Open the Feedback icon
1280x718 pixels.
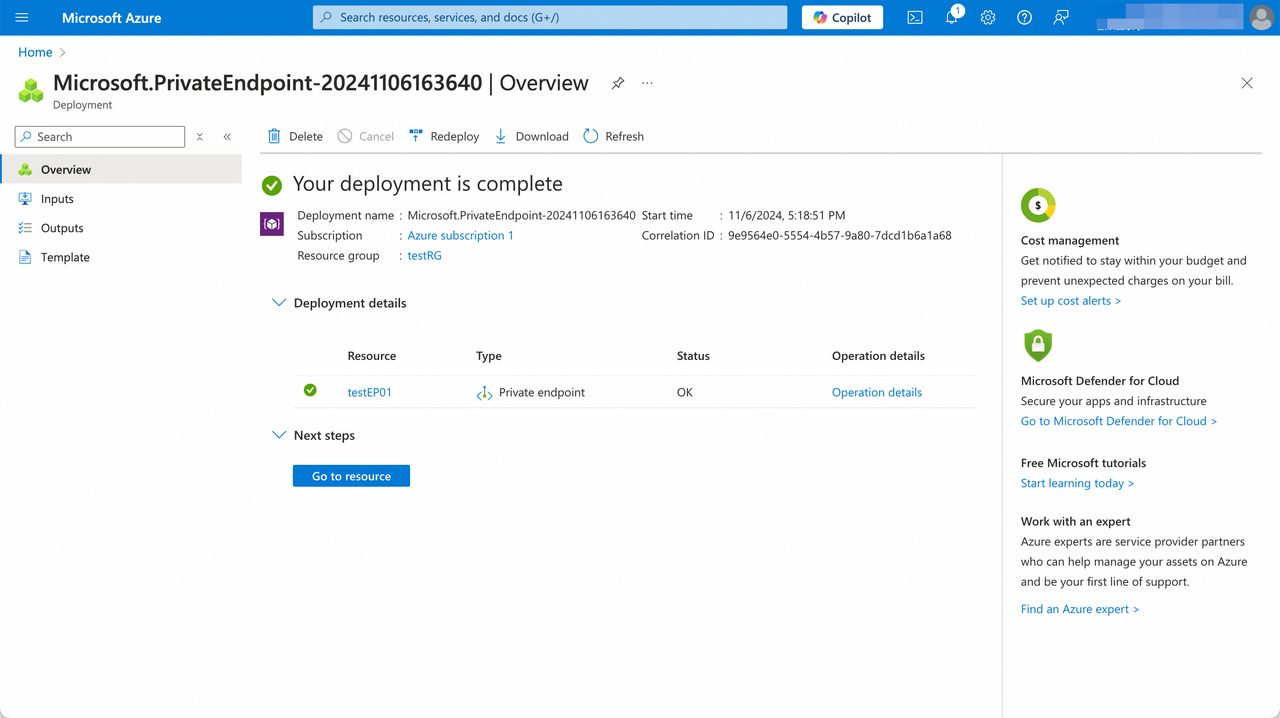(1060, 17)
